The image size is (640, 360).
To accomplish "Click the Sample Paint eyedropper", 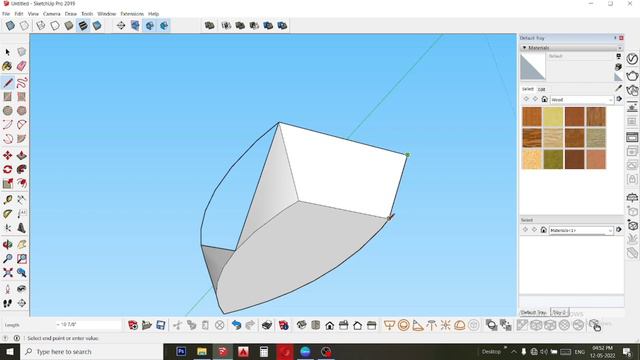I will pyautogui.click(x=619, y=88).
